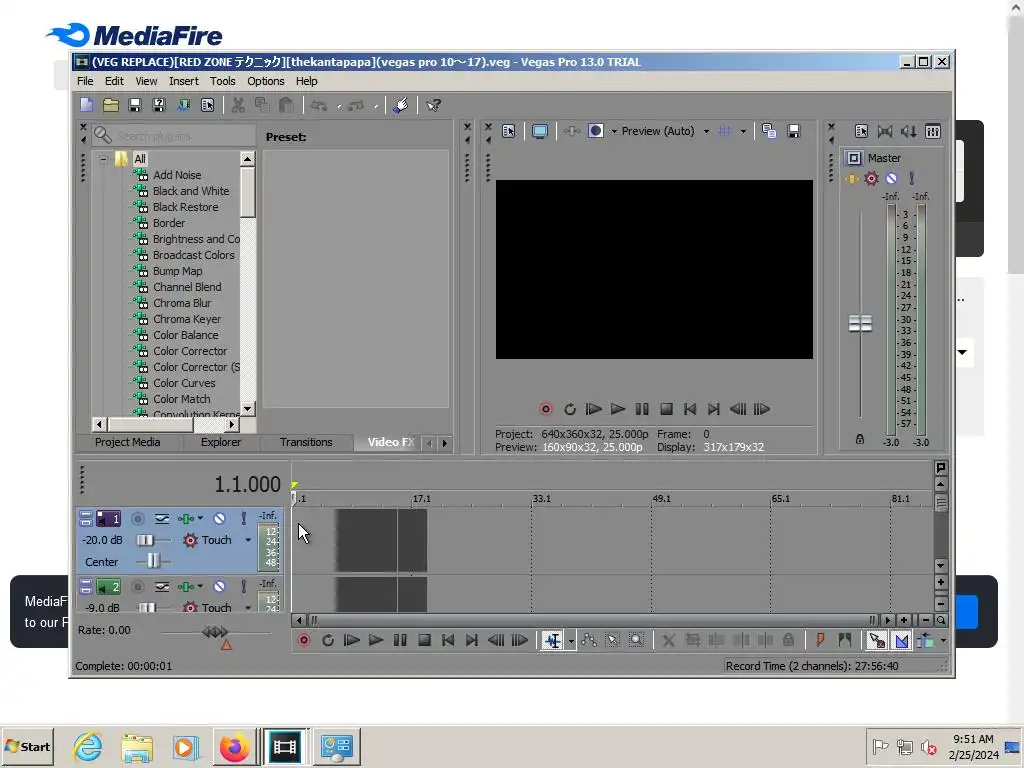Image resolution: width=1024 pixels, height=768 pixels.
Task: Mute the Master bus output
Action: tap(891, 178)
